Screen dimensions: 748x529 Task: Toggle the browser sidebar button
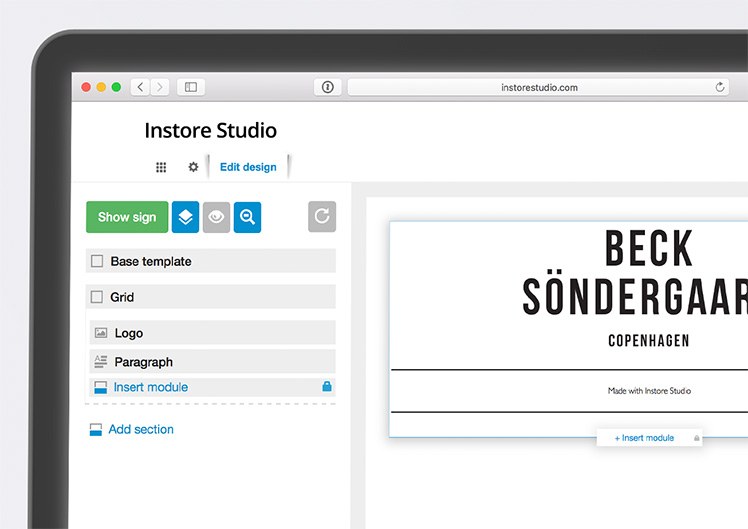pyautogui.click(x=191, y=87)
